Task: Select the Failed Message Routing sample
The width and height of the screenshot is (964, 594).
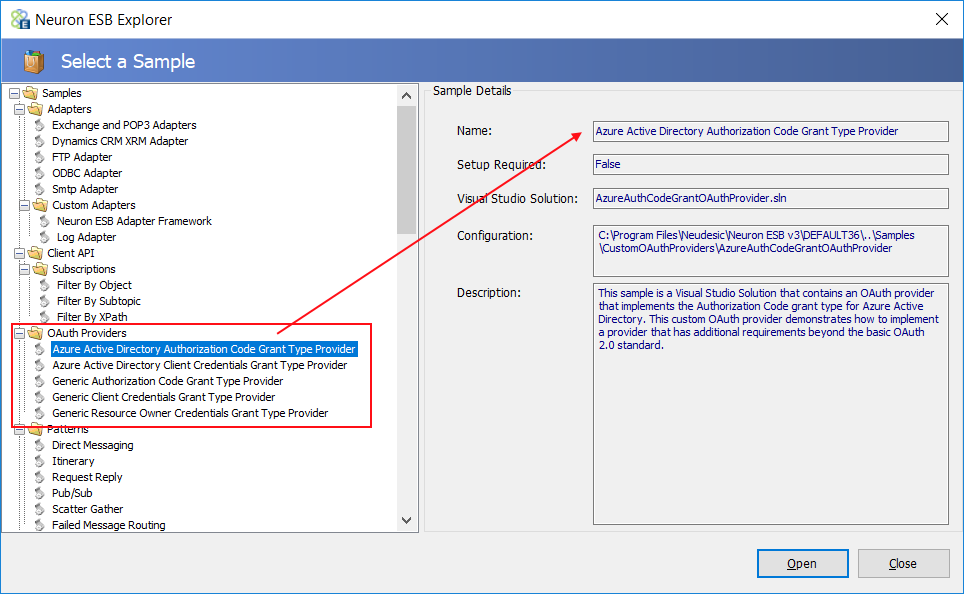Action: click(x=108, y=525)
